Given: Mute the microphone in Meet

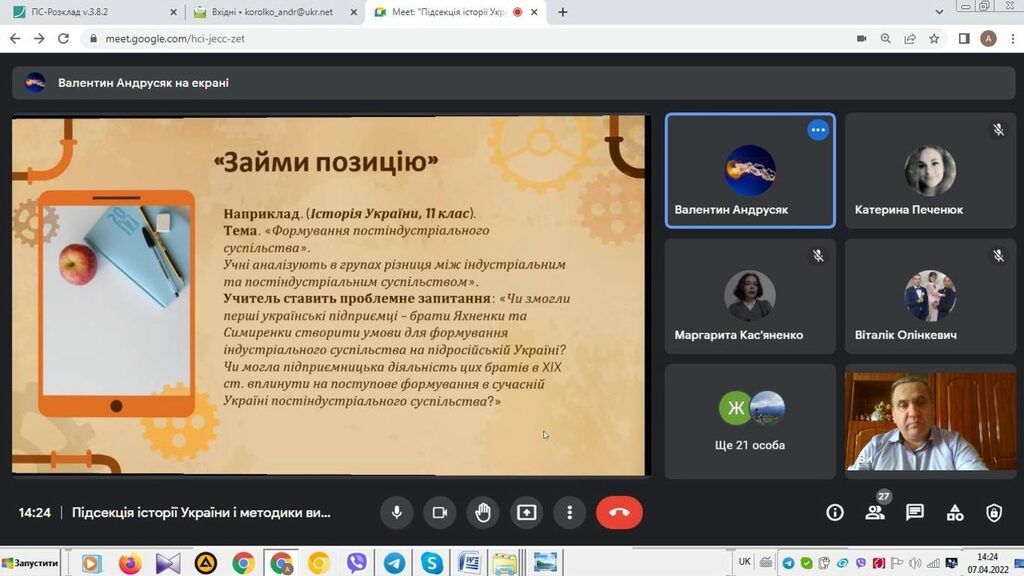Looking at the screenshot, I should (397, 512).
